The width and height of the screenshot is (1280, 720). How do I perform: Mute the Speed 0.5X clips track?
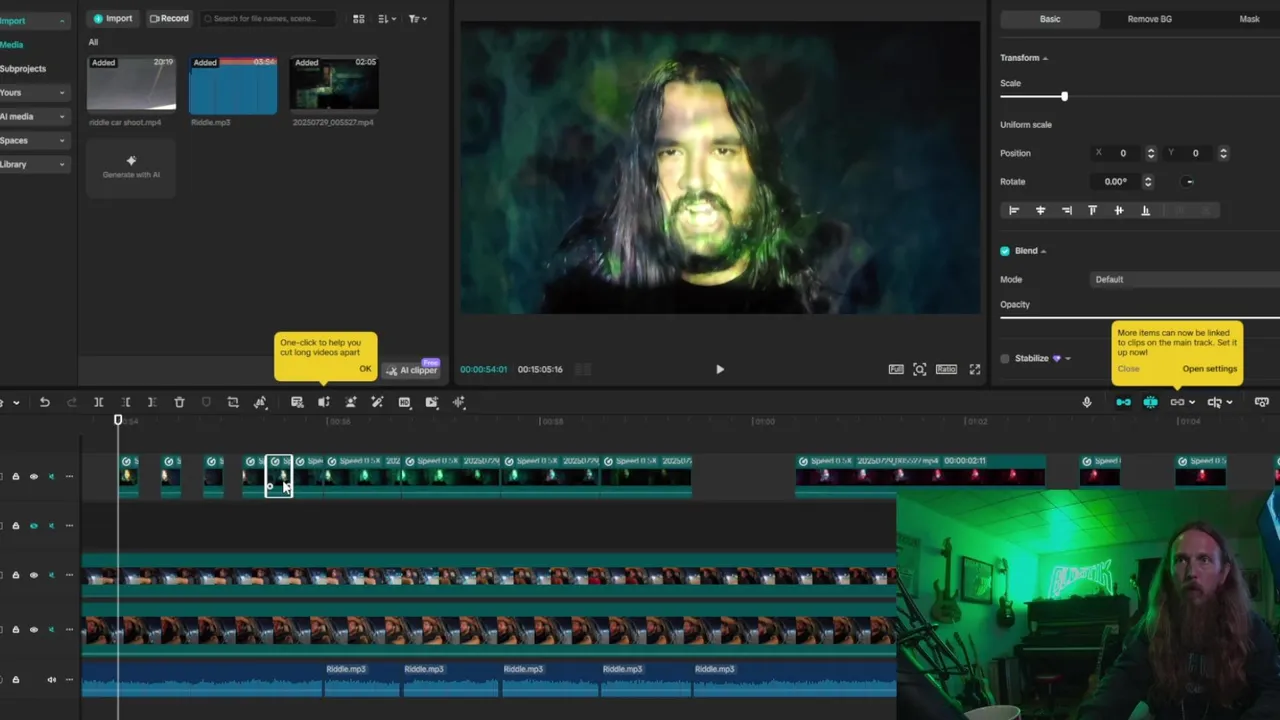(x=51, y=476)
